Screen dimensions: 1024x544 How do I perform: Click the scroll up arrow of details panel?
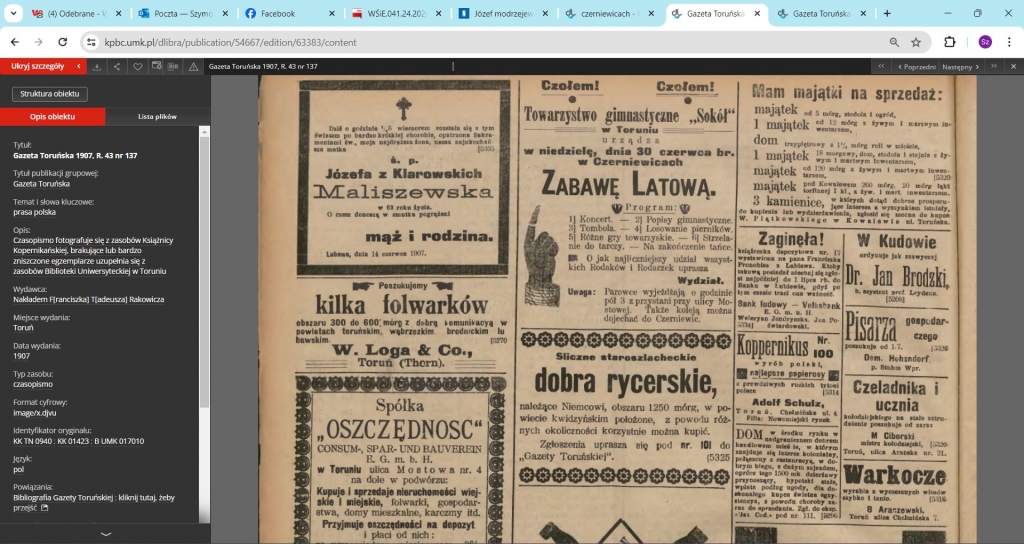click(x=204, y=131)
